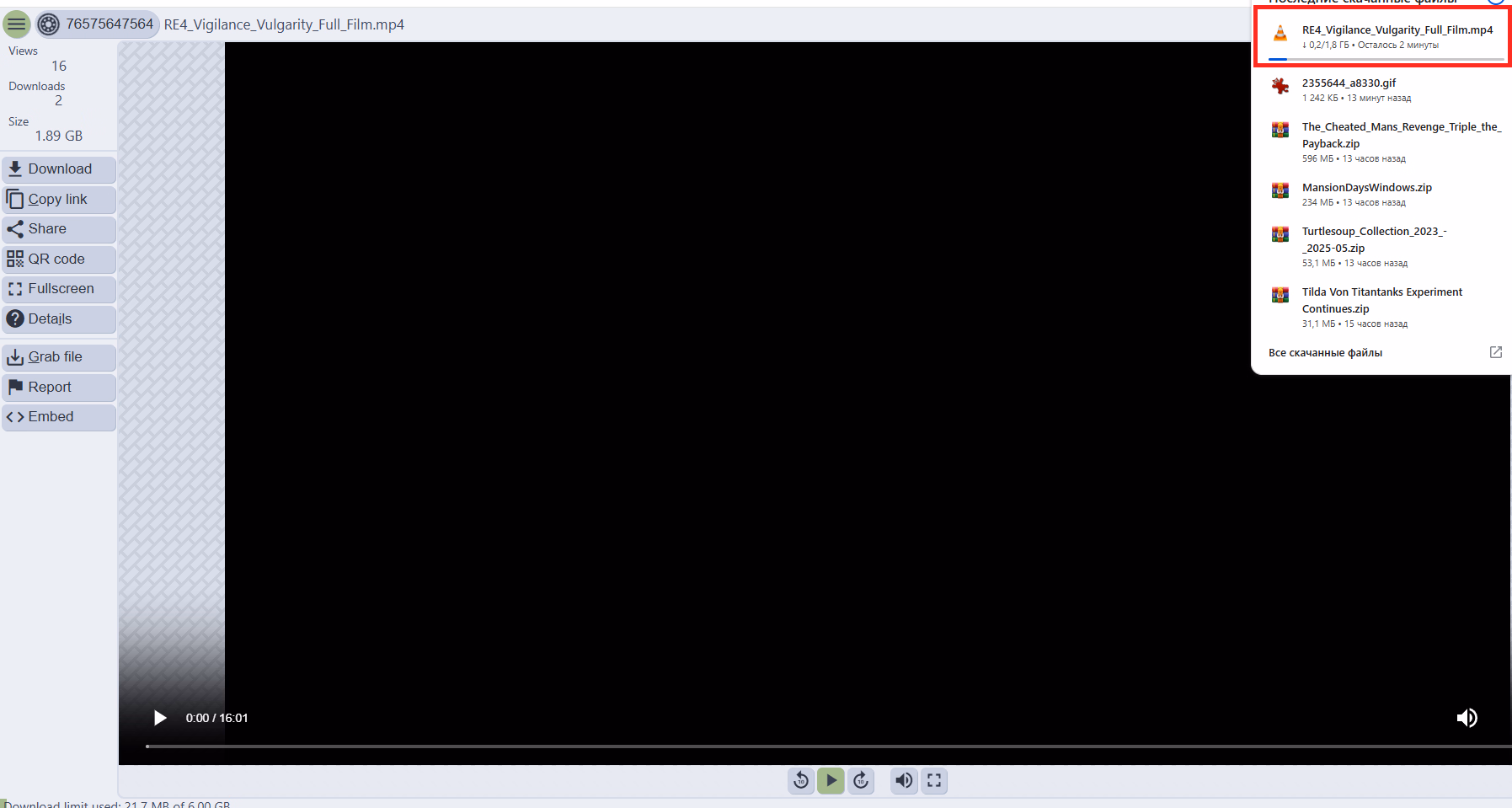Click the Downloads count '2'
The height and width of the screenshot is (808, 1512).
click(x=58, y=100)
